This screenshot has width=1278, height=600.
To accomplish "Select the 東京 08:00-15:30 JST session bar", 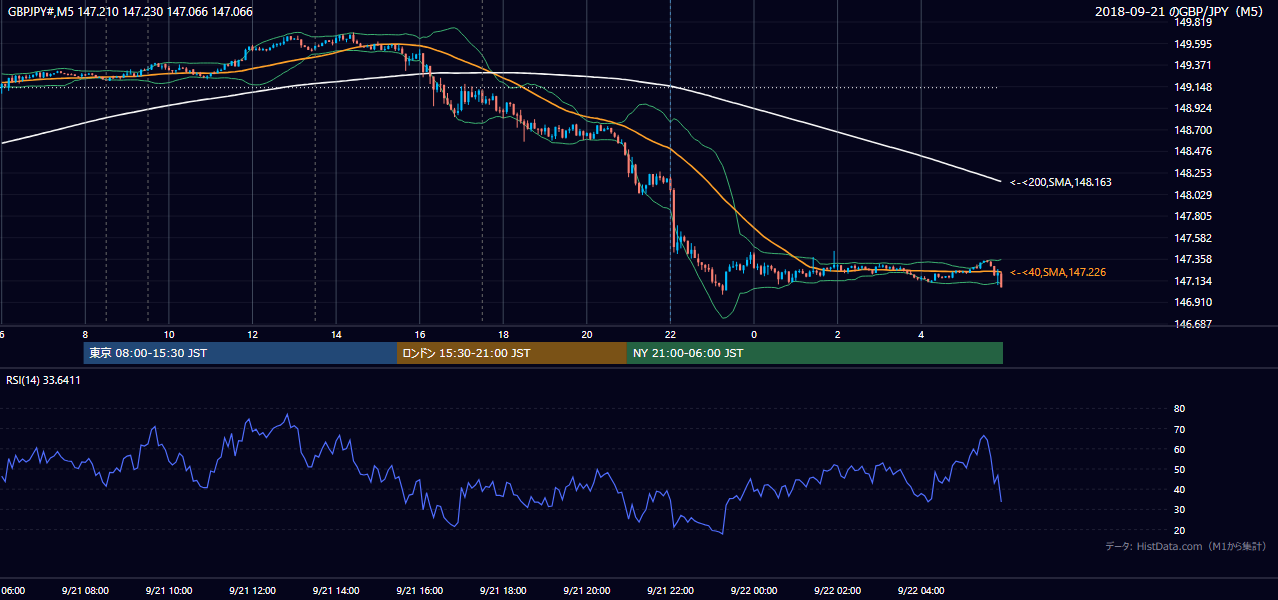I will point(240,353).
